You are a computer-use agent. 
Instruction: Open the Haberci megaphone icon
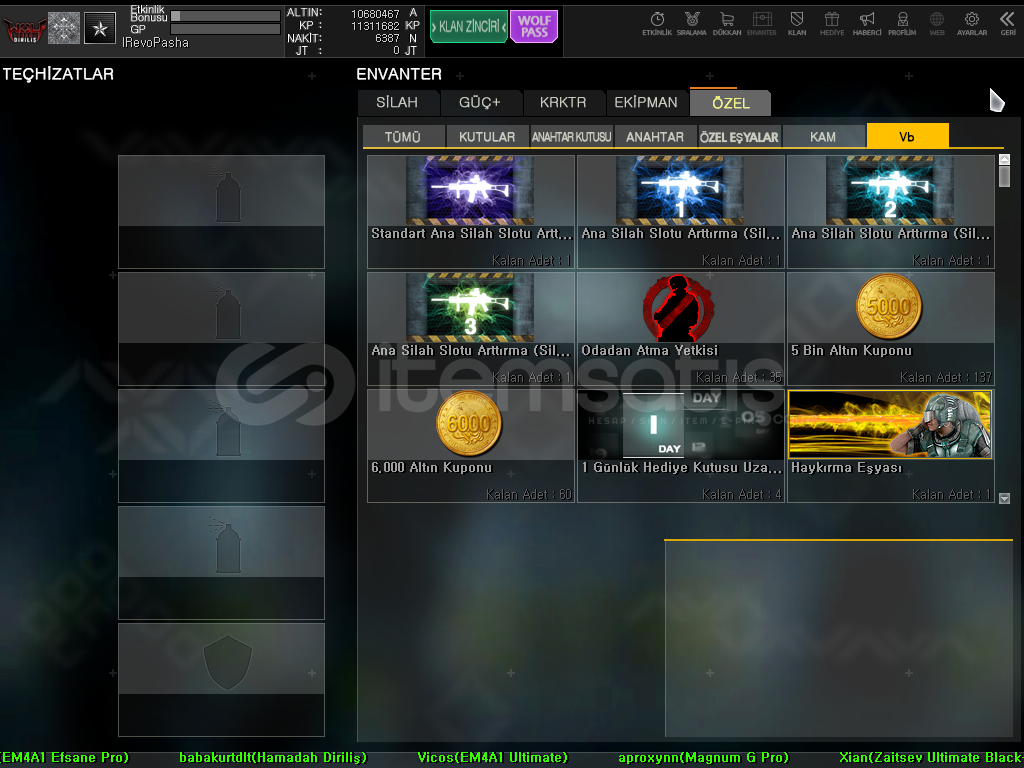pos(867,24)
